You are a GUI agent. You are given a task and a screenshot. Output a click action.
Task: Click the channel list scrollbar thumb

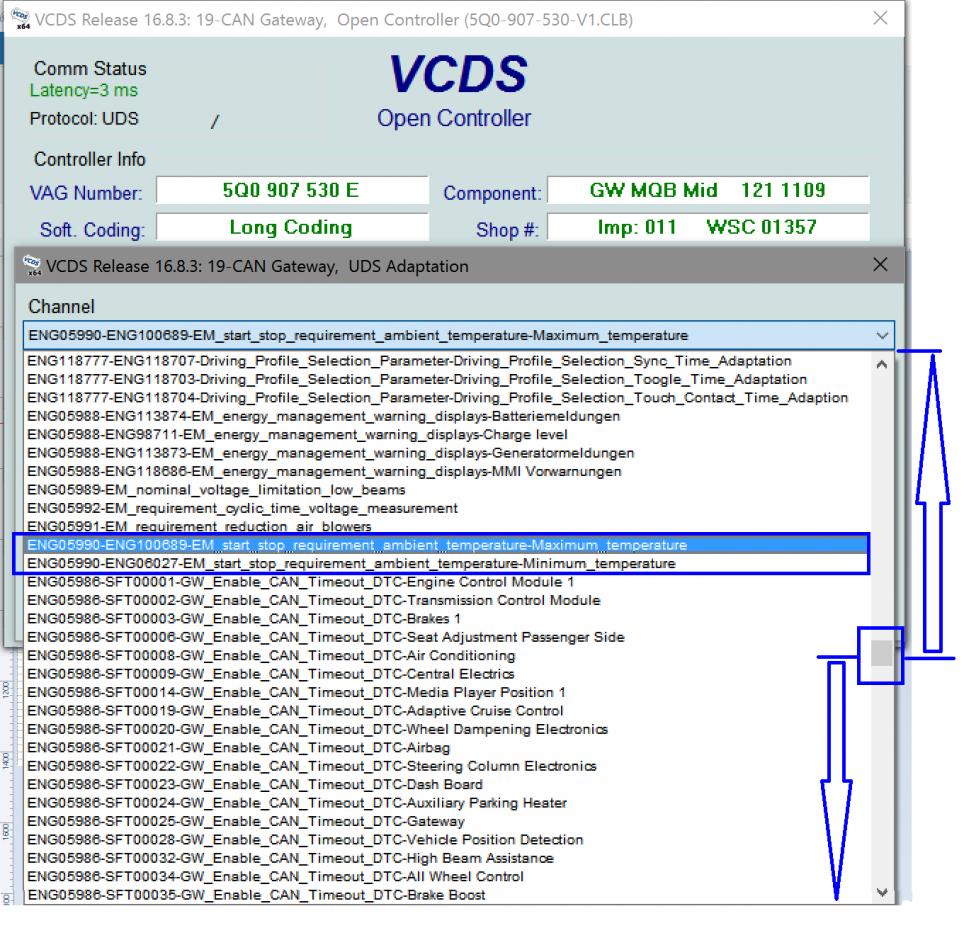(882, 653)
